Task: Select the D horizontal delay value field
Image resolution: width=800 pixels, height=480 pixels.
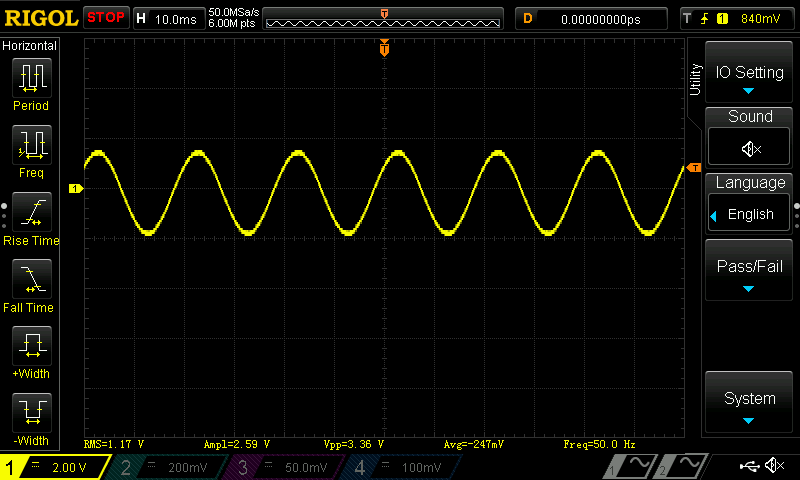Action: coord(591,19)
